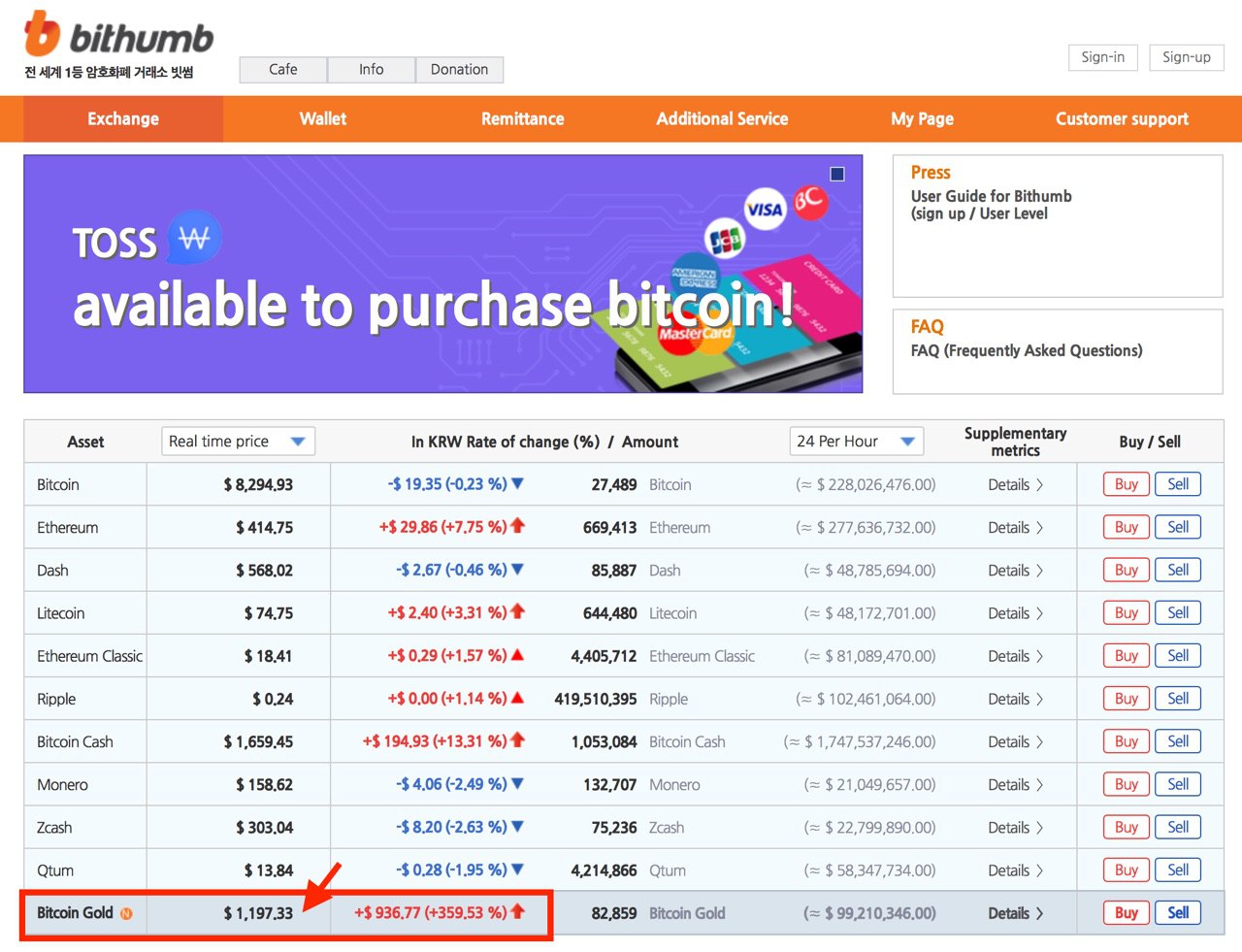
Task: Open the TOSS bitcoin purchase banner
Action: click(x=443, y=274)
